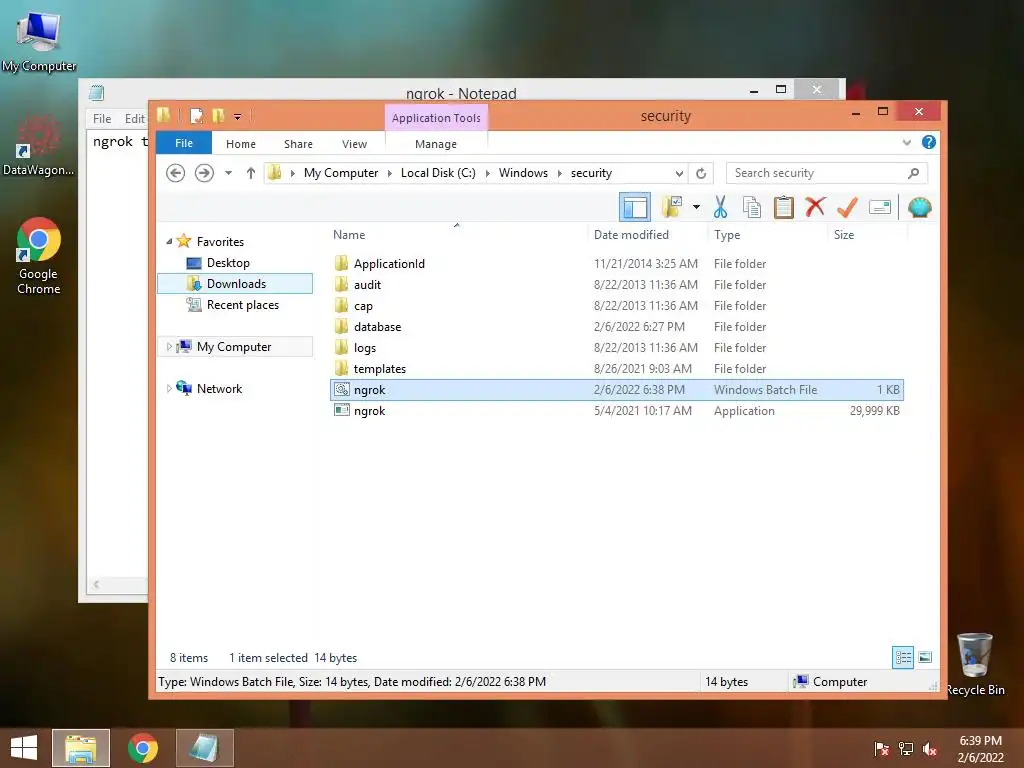The width and height of the screenshot is (1024, 768).
Task: Switch to Notepad via taskbar icon
Action: tap(204, 748)
